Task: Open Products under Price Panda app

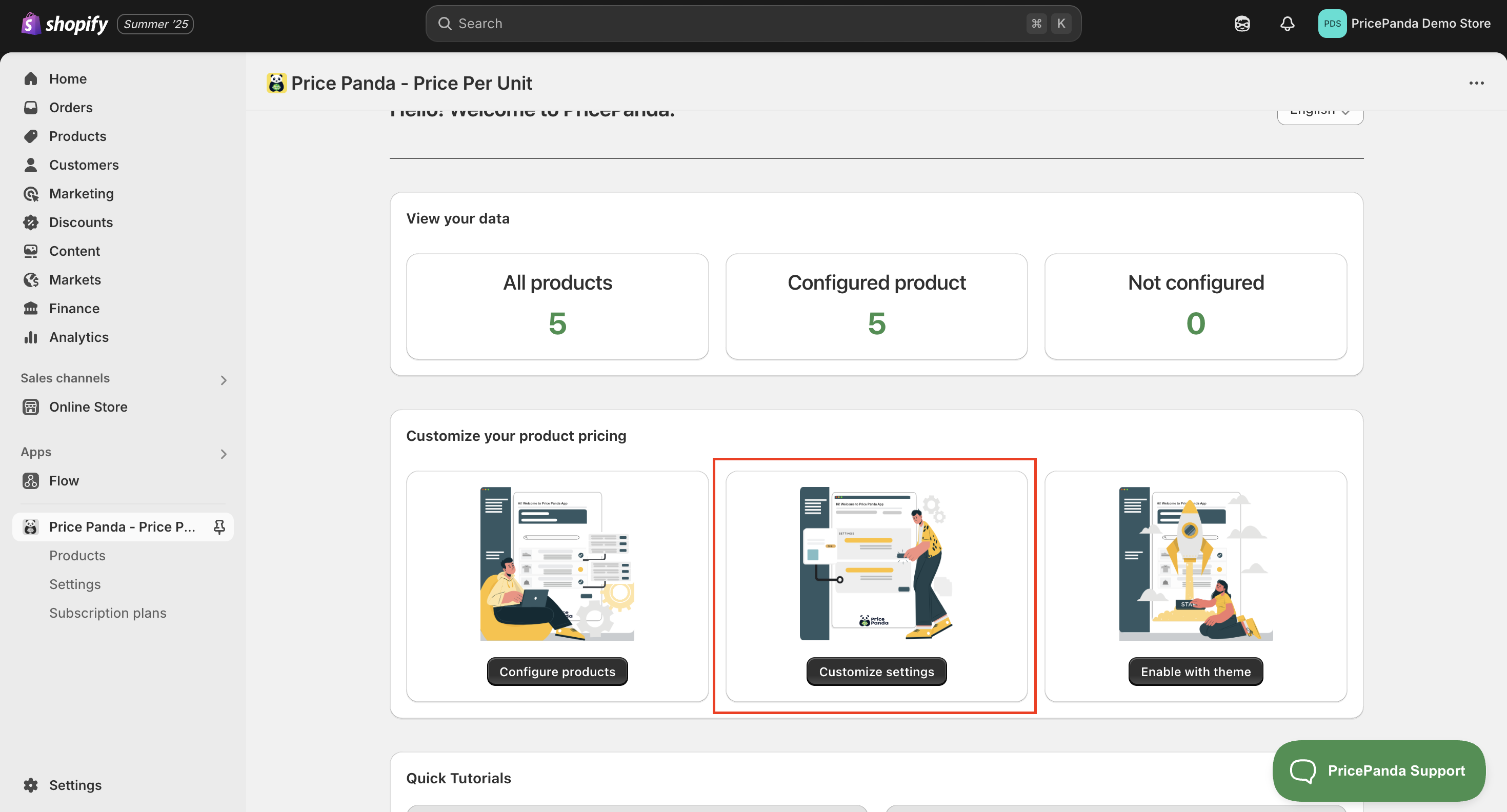Action: click(77, 555)
